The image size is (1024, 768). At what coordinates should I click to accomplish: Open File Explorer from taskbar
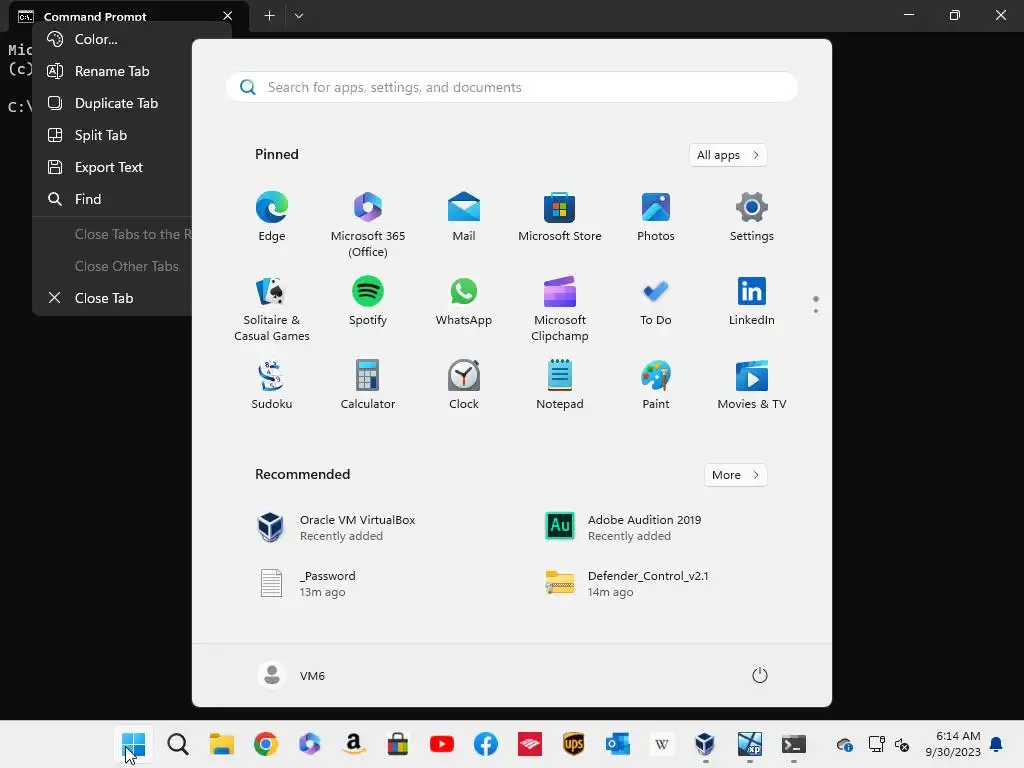pos(221,744)
